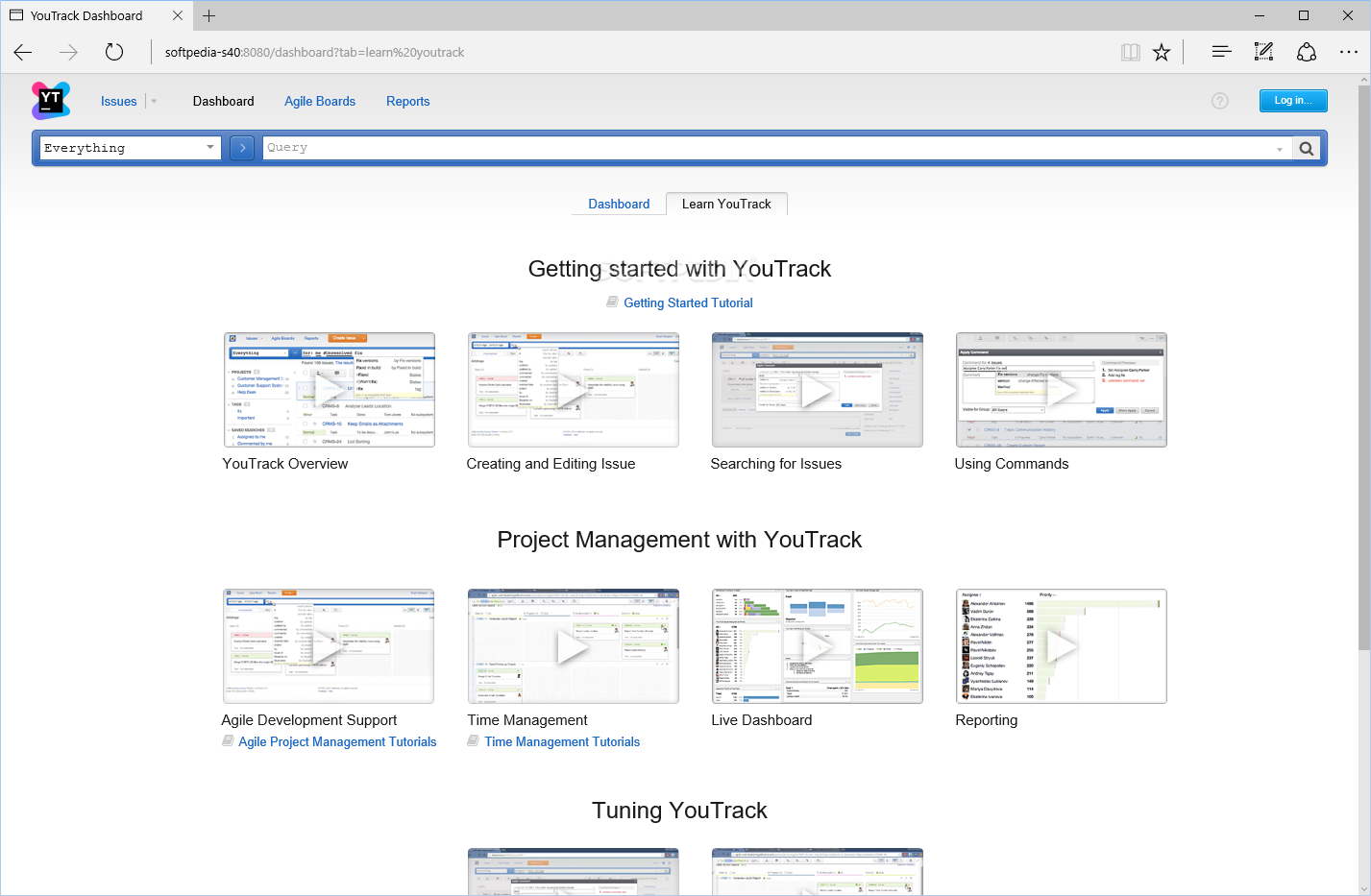
Task: Open reading view book icon
Action: point(1131,52)
